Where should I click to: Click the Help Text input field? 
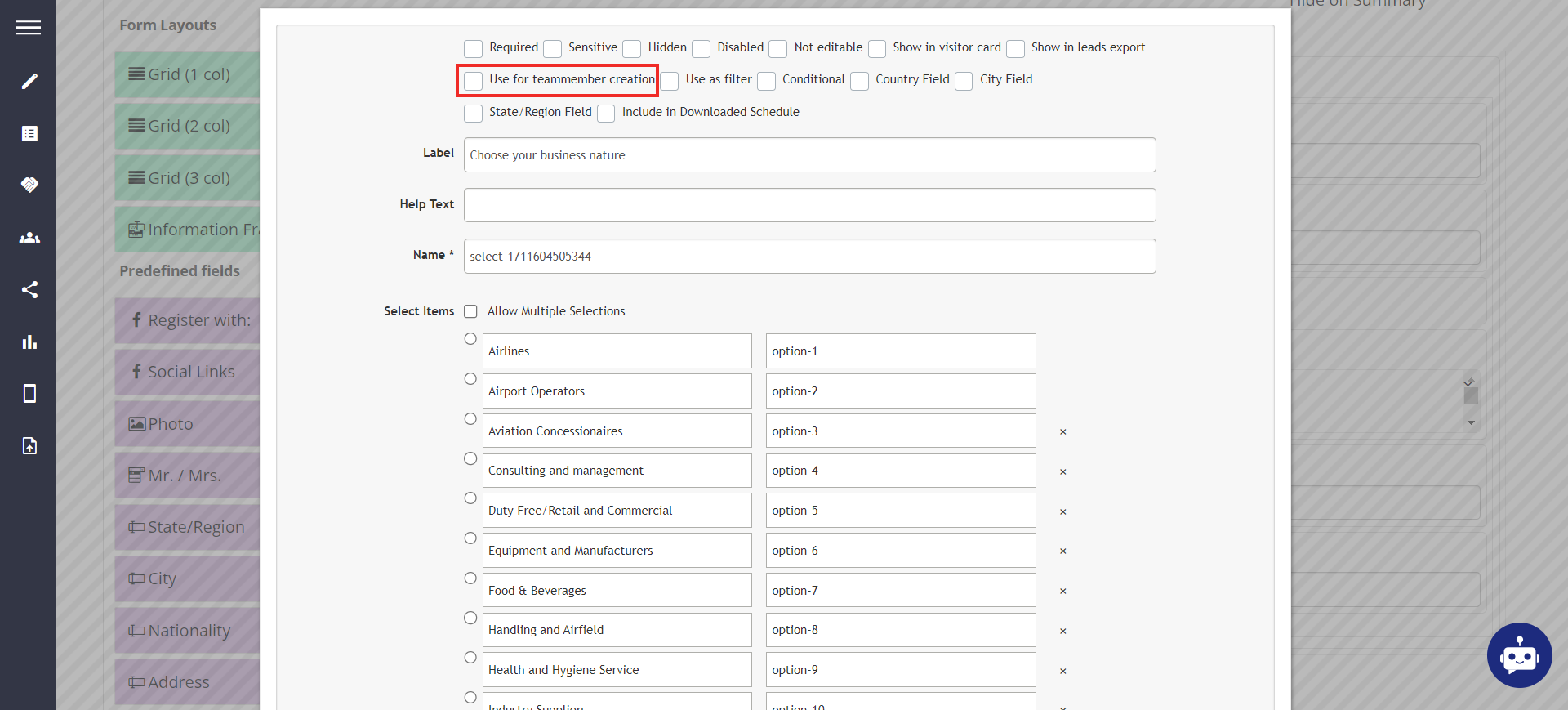click(x=809, y=205)
